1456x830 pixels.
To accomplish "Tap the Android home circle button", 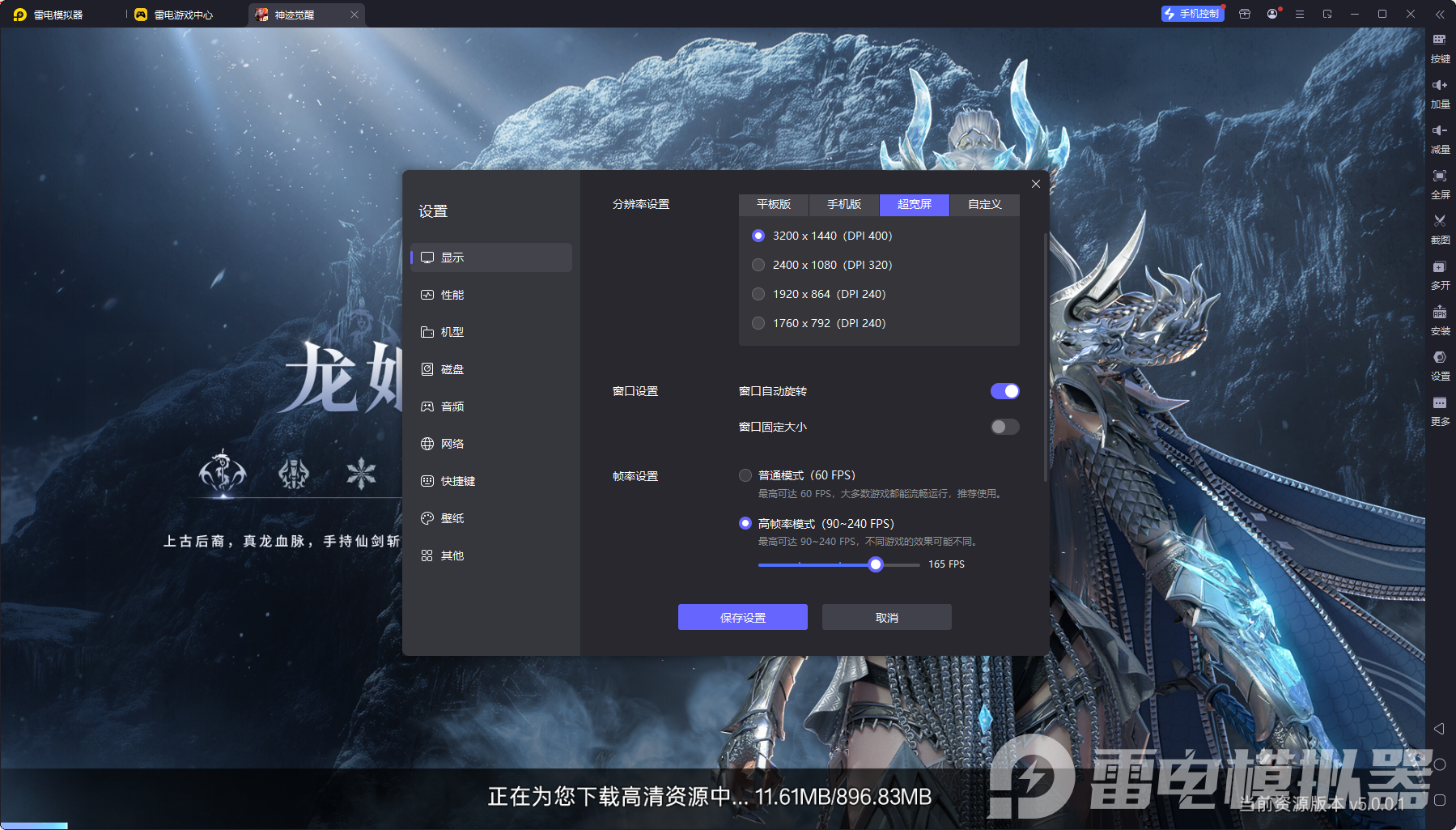I will click(x=1439, y=764).
